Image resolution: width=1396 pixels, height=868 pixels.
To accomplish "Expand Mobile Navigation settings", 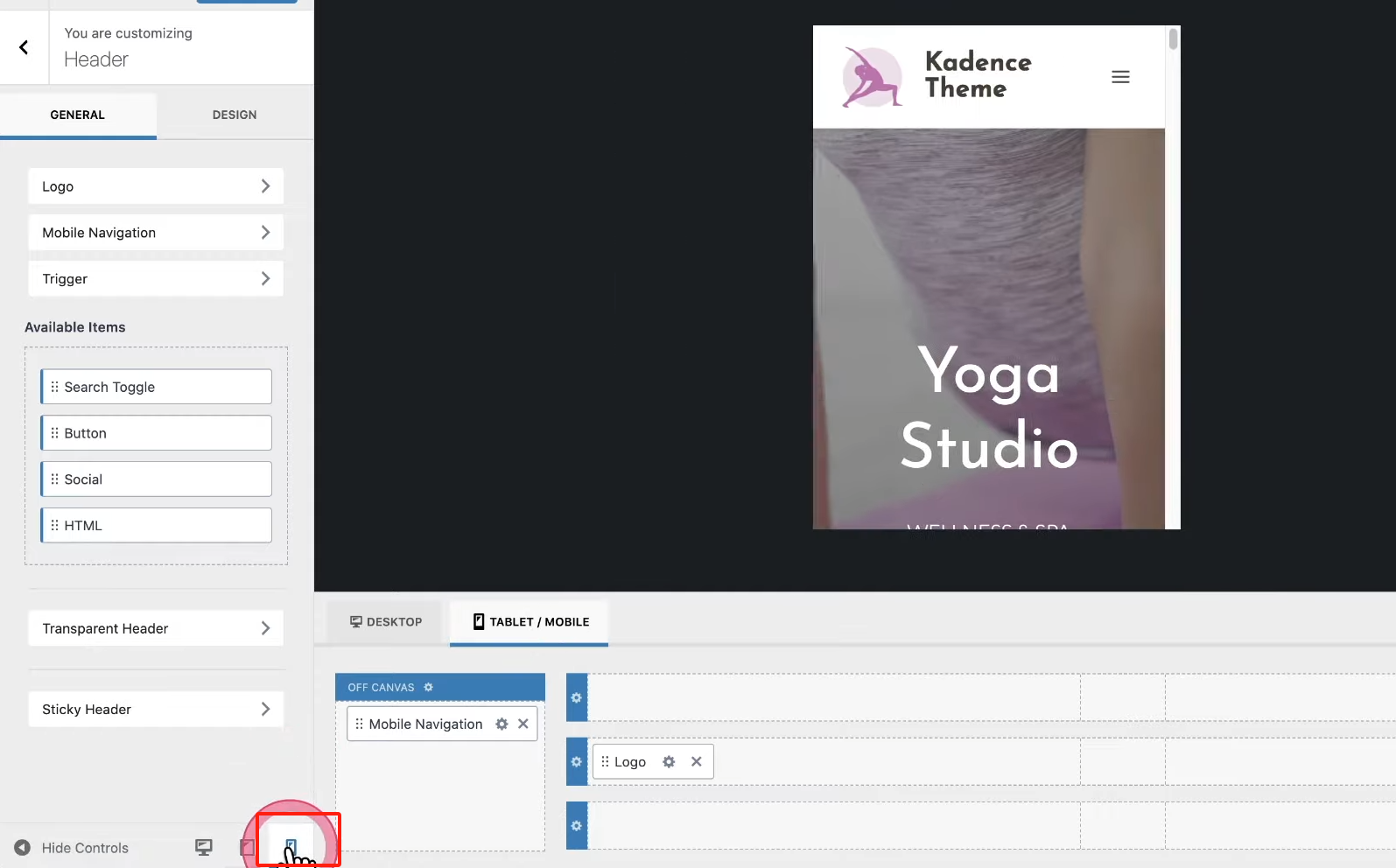I will point(156,233).
